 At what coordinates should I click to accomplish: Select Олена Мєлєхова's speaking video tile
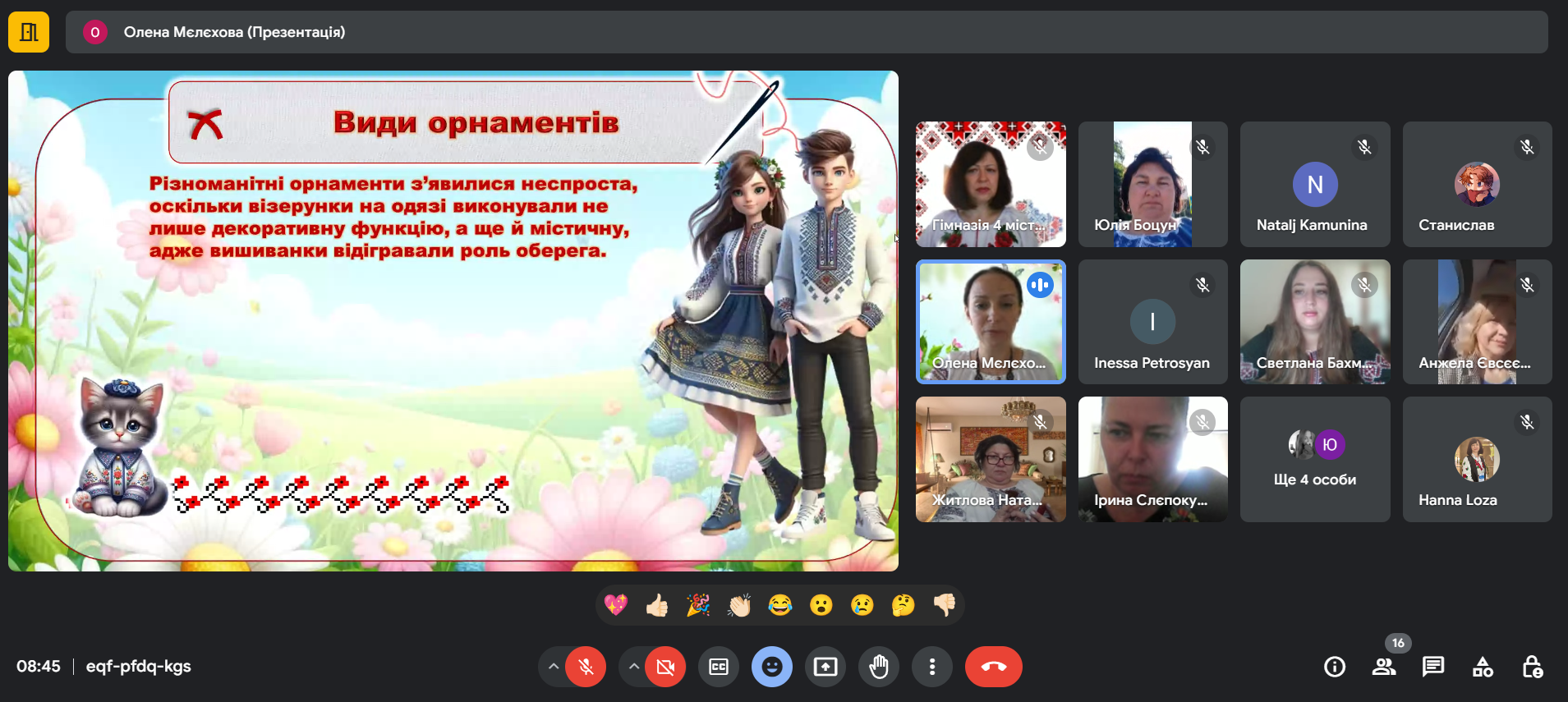(x=991, y=322)
